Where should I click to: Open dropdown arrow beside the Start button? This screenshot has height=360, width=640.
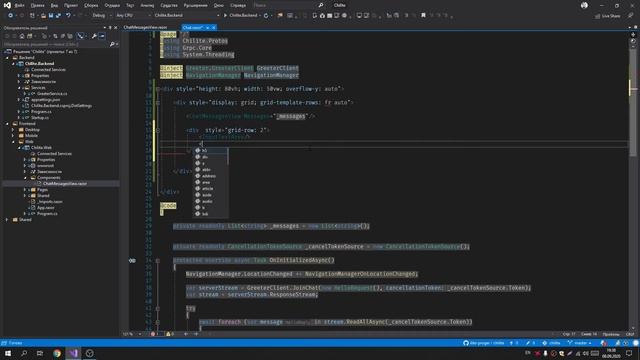(260, 16)
